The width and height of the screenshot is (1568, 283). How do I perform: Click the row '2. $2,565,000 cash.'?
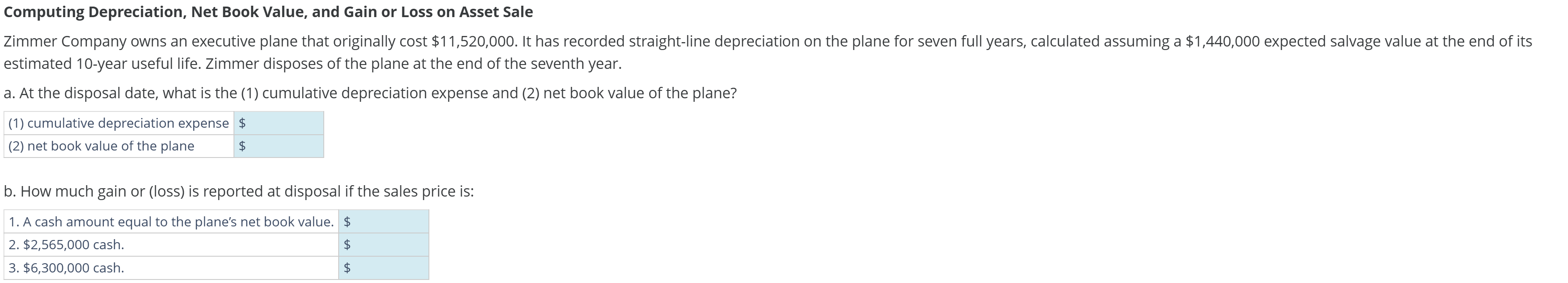[67, 245]
